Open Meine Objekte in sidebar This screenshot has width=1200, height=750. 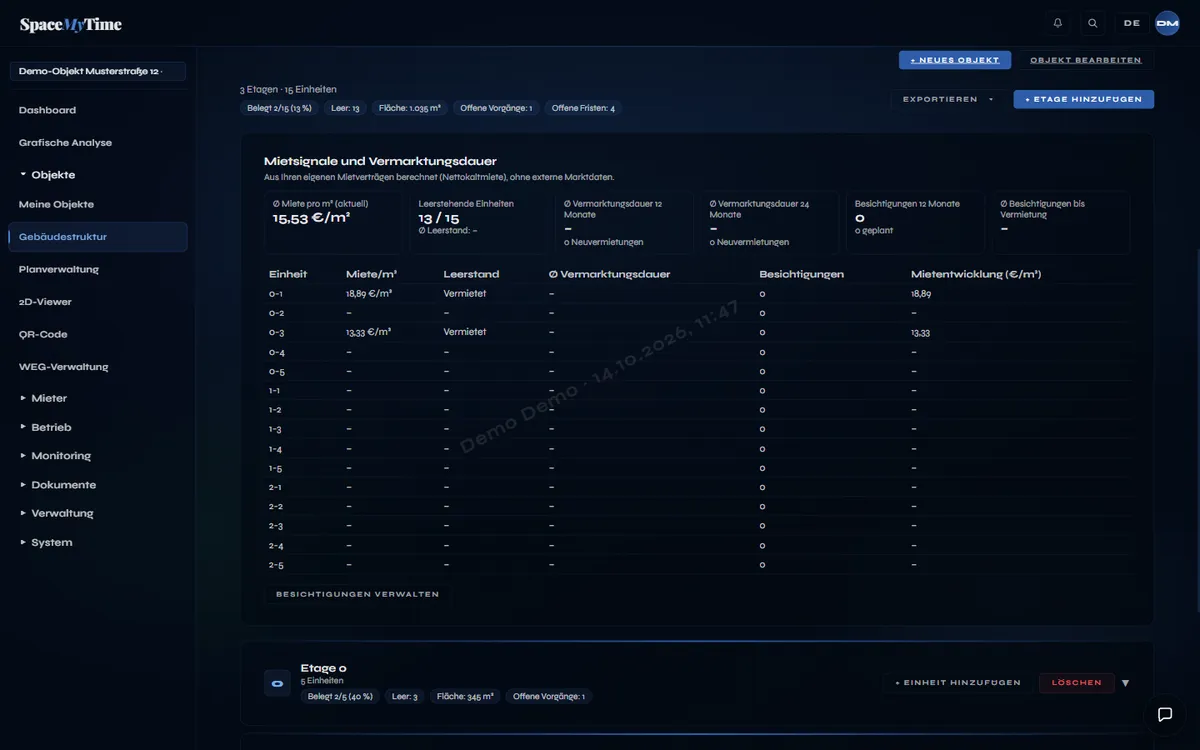point(56,204)
